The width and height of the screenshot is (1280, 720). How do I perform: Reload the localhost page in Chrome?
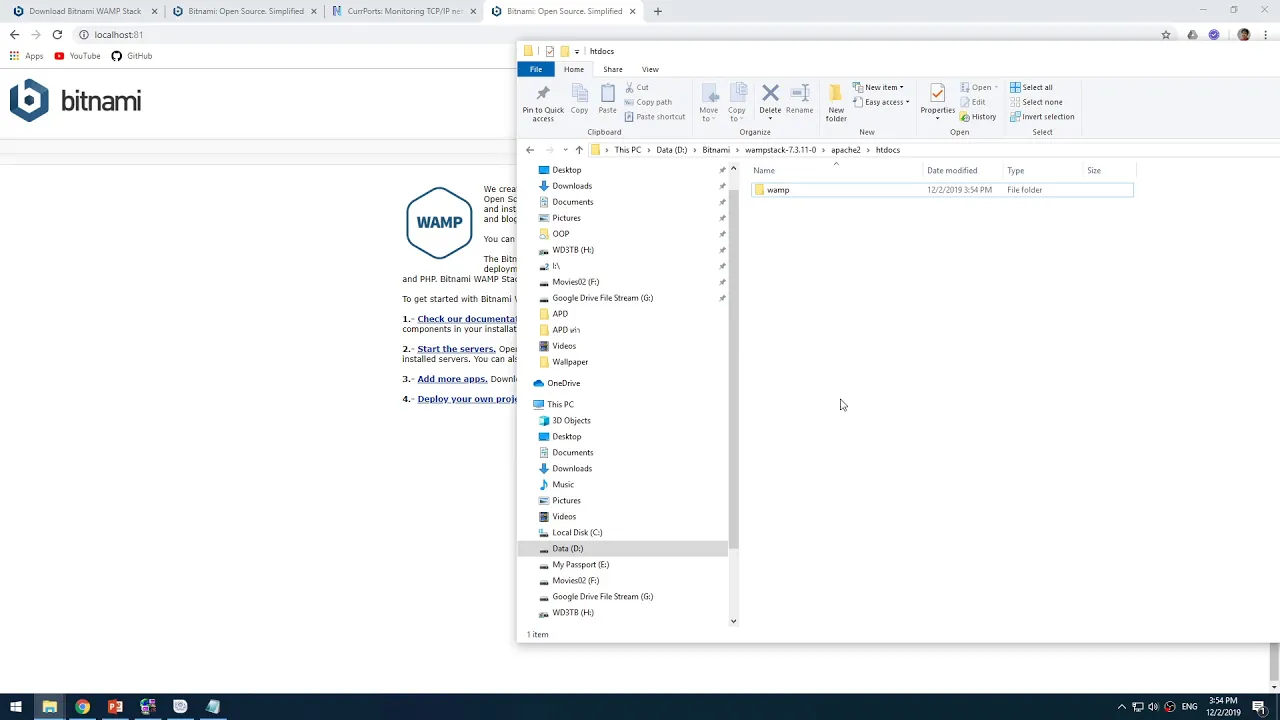57,34
